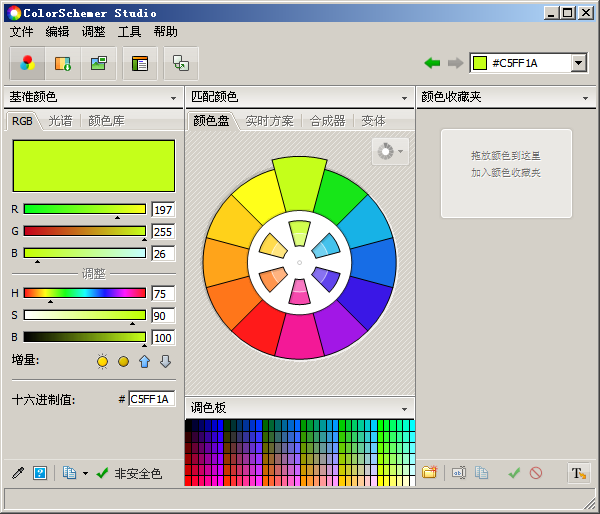Open the text color tool icon
600x514 pixels.
point(578,473)
